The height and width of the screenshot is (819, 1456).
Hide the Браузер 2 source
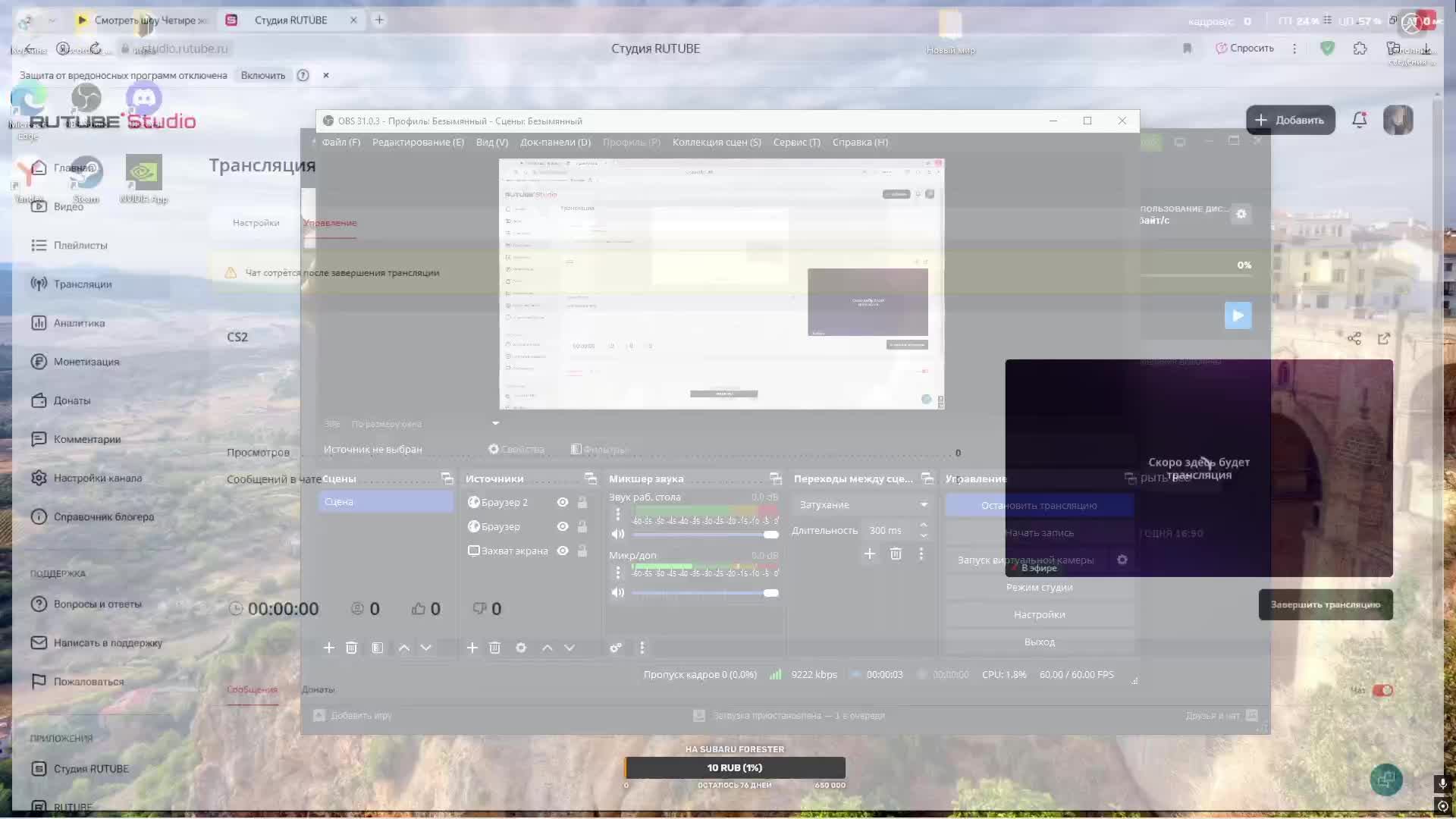click(563, 502)
